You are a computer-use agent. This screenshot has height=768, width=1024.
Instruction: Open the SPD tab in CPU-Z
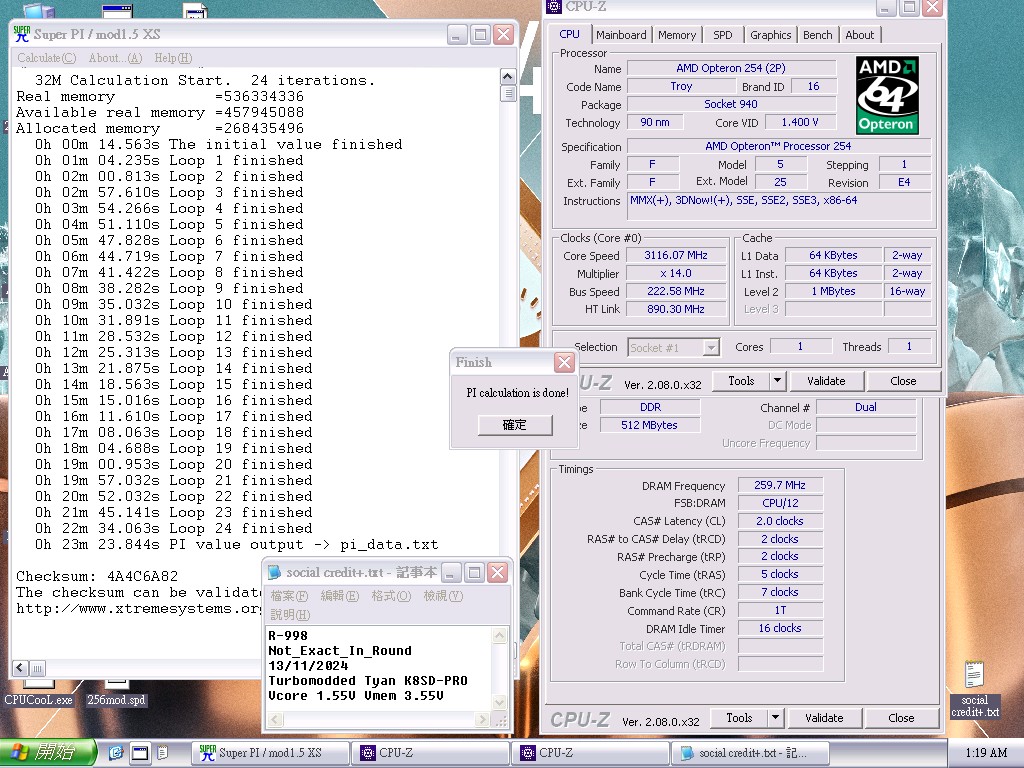pyautogui.click(x=722, y=35)
